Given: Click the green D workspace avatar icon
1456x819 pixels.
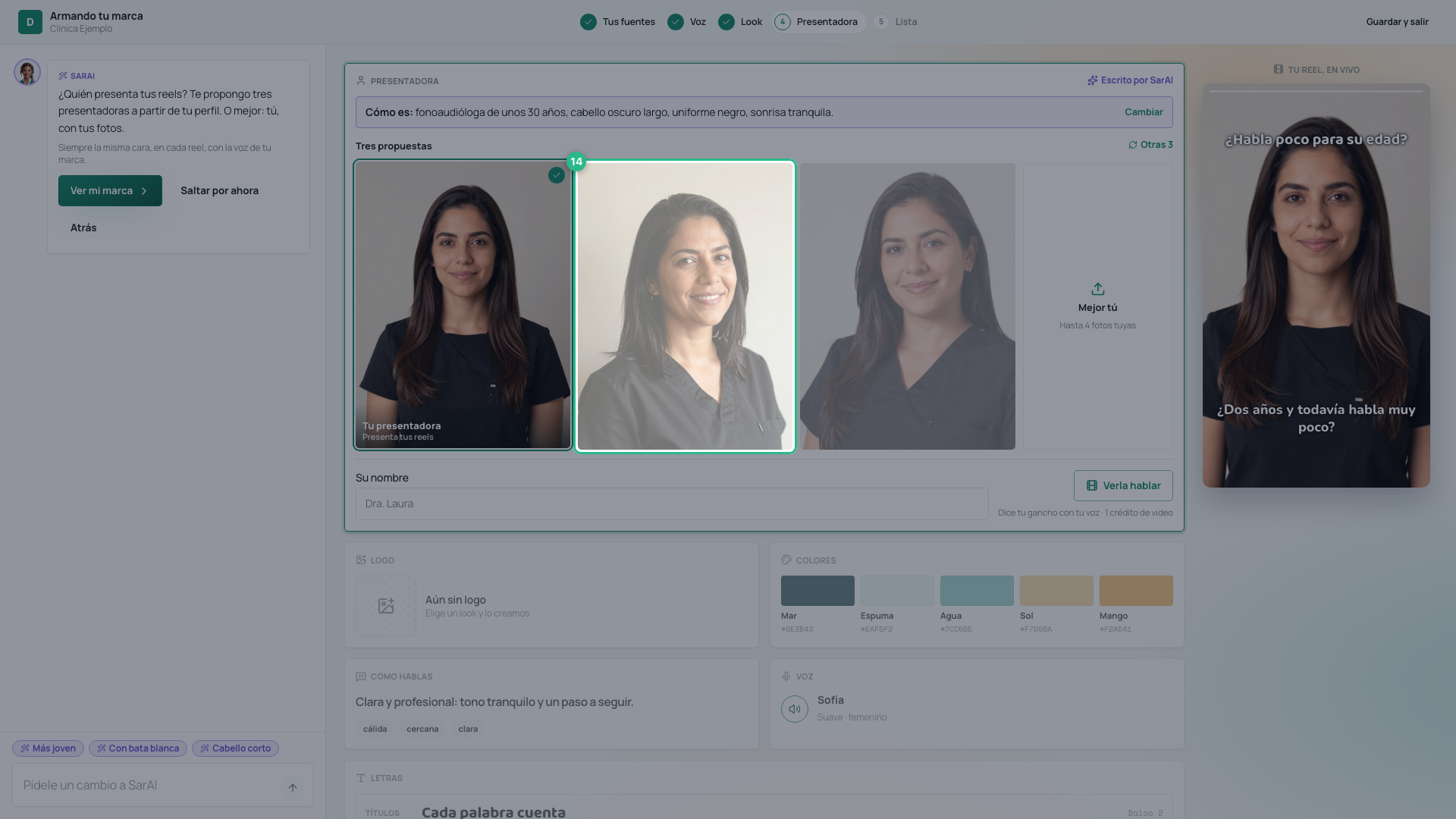Looking at the screenshot, I should point(30,22).
